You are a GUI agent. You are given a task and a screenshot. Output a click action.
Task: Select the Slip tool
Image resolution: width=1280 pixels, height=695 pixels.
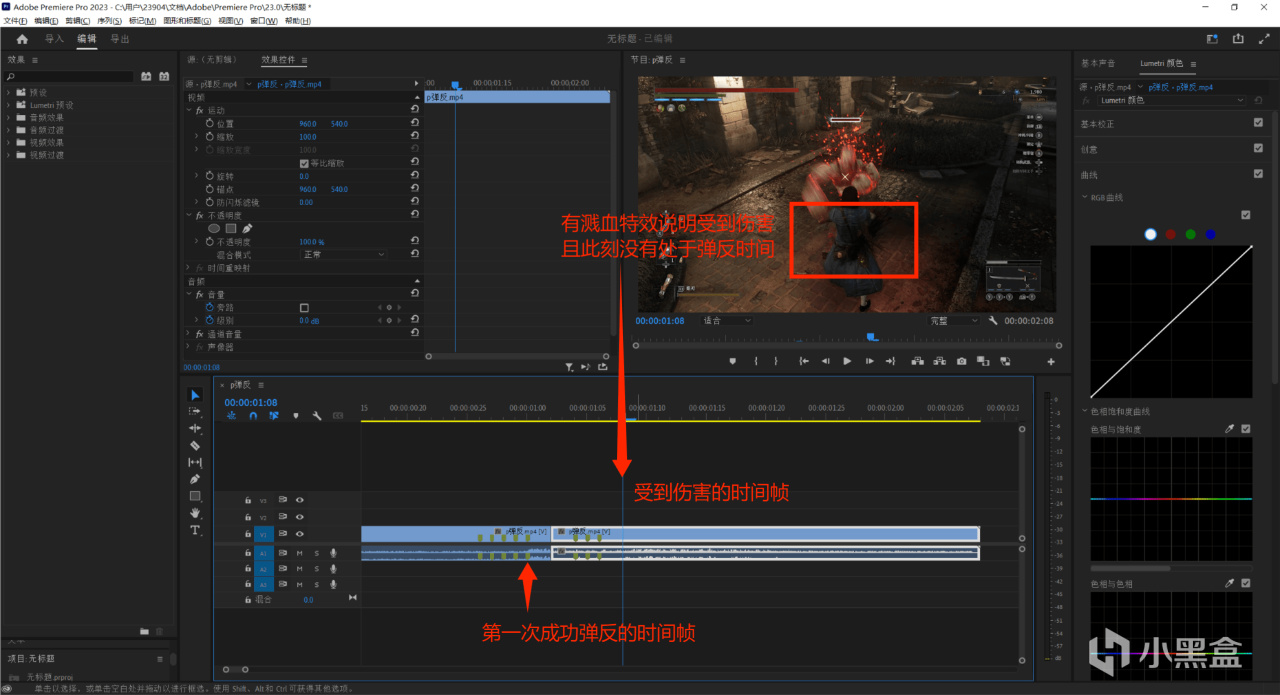point(195,462)
